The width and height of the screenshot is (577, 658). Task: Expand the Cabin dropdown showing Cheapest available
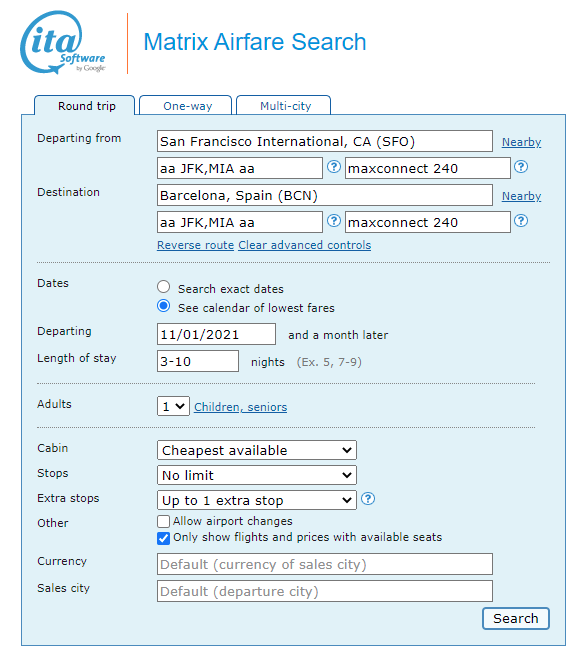(x=257, y=450)
